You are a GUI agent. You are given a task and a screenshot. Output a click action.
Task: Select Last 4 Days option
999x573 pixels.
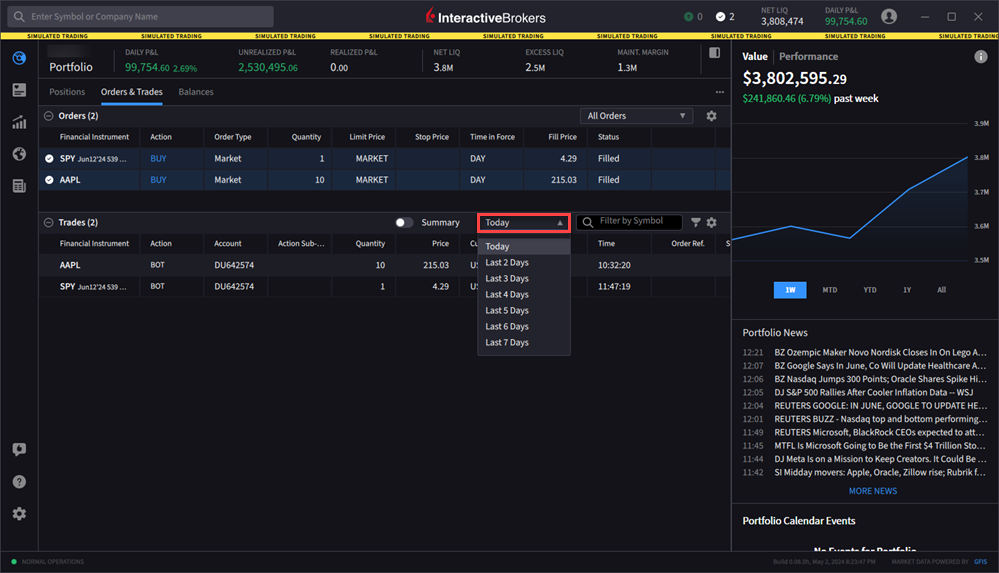tap(524, 294)
